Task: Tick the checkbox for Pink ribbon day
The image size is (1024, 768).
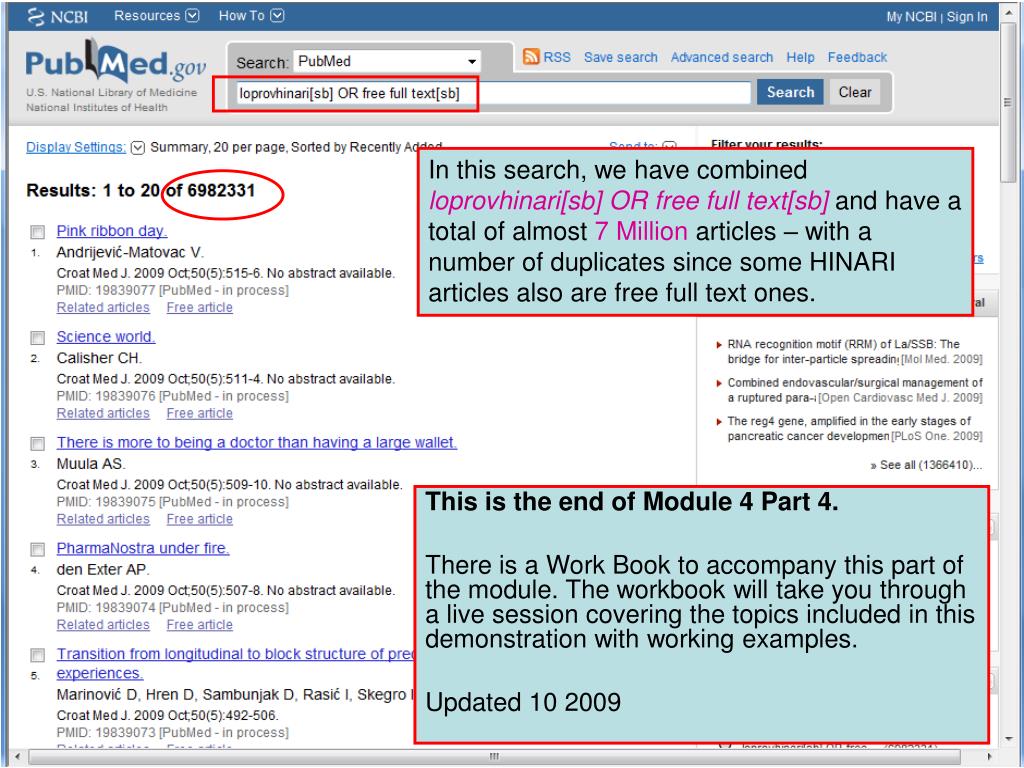Action: click(x=38, y=232)
